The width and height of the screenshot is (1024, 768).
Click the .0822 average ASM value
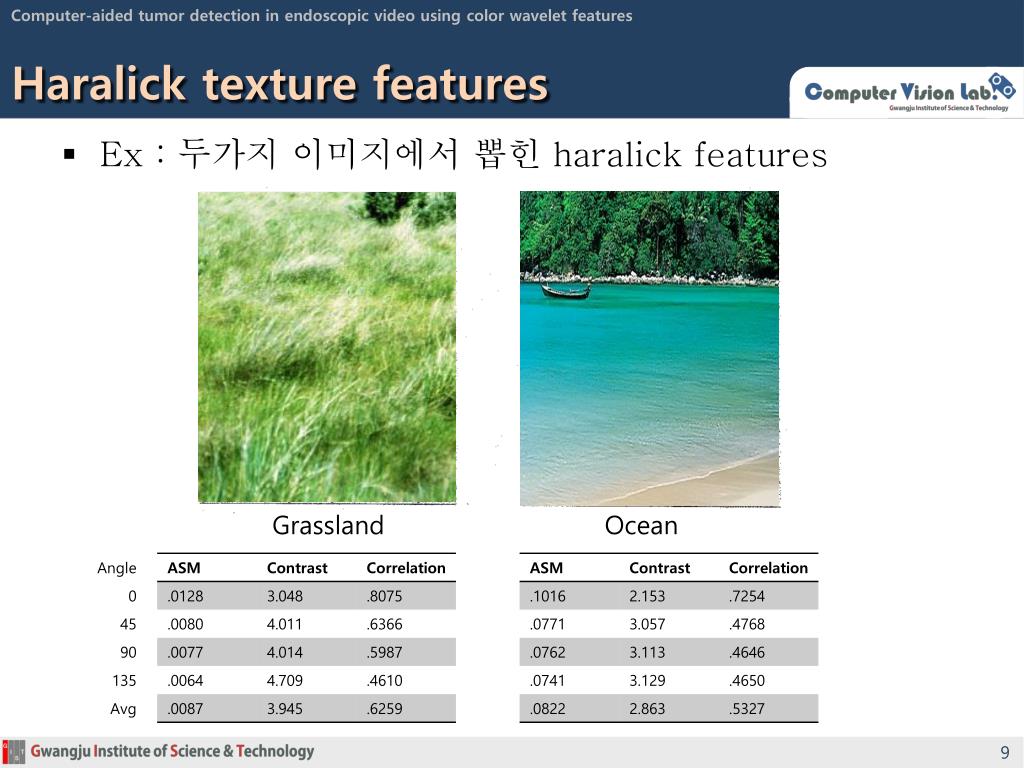click(548, 709)
